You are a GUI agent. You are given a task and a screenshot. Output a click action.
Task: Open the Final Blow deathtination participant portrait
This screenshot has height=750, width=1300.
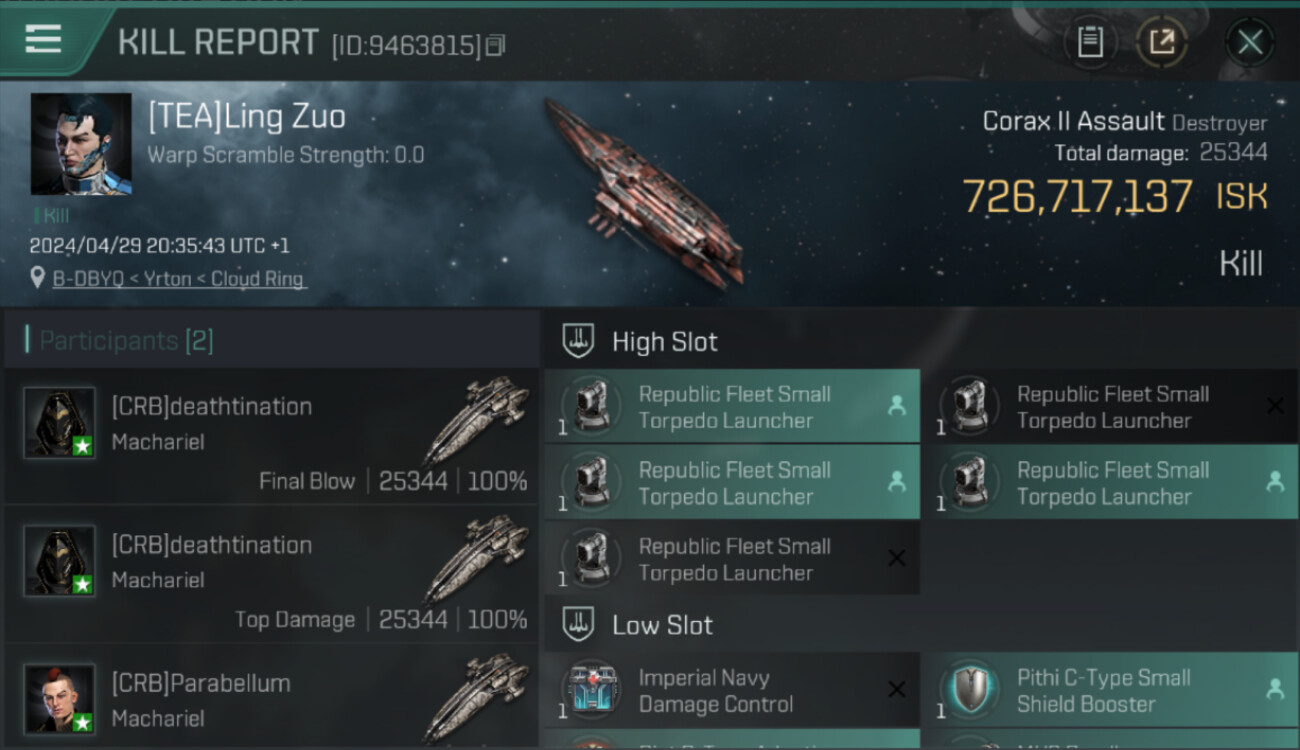click(x=60, y=423)
